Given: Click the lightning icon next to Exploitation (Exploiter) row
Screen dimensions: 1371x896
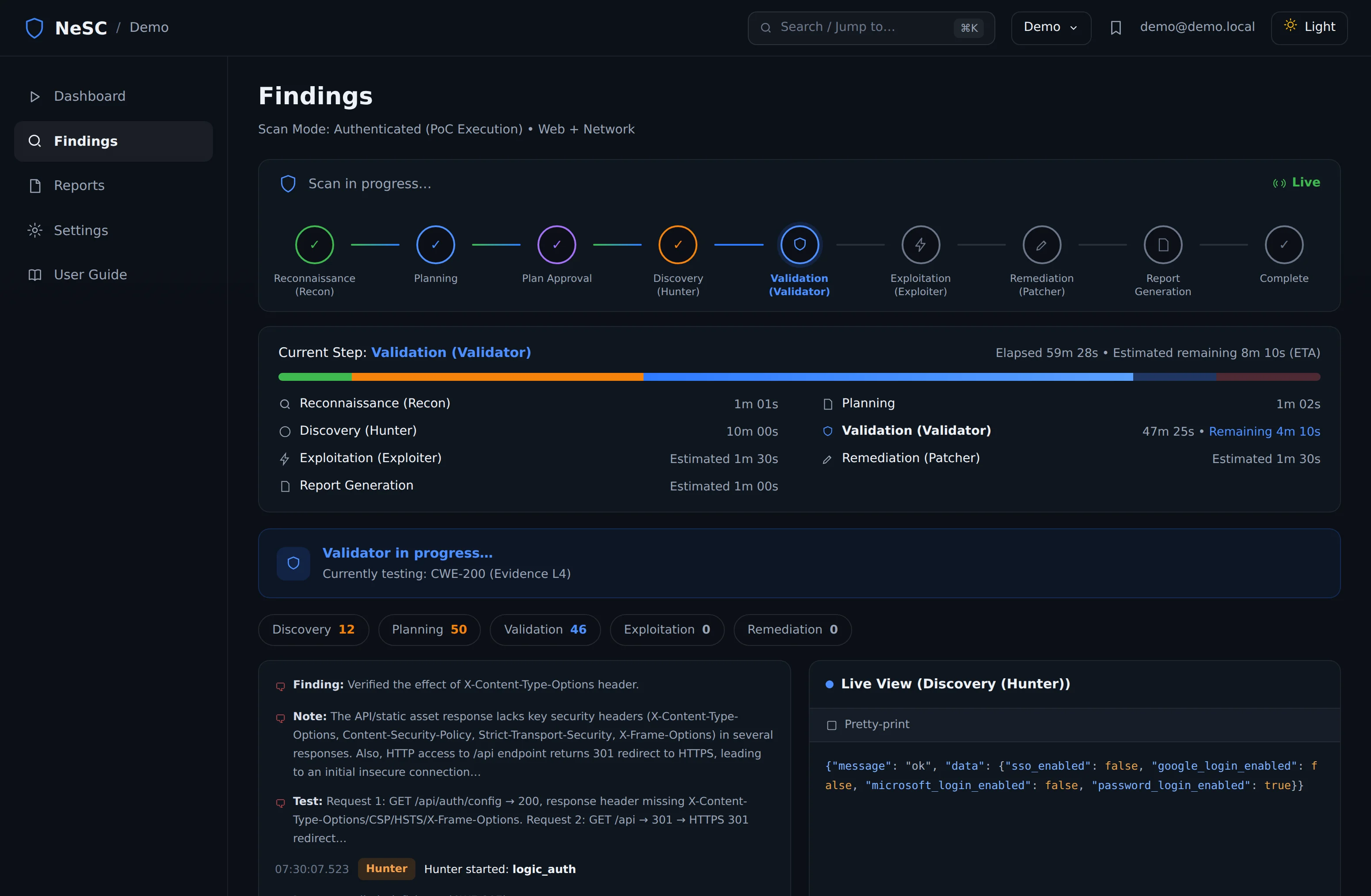Looking at the screenshot, I should (285, 459).
